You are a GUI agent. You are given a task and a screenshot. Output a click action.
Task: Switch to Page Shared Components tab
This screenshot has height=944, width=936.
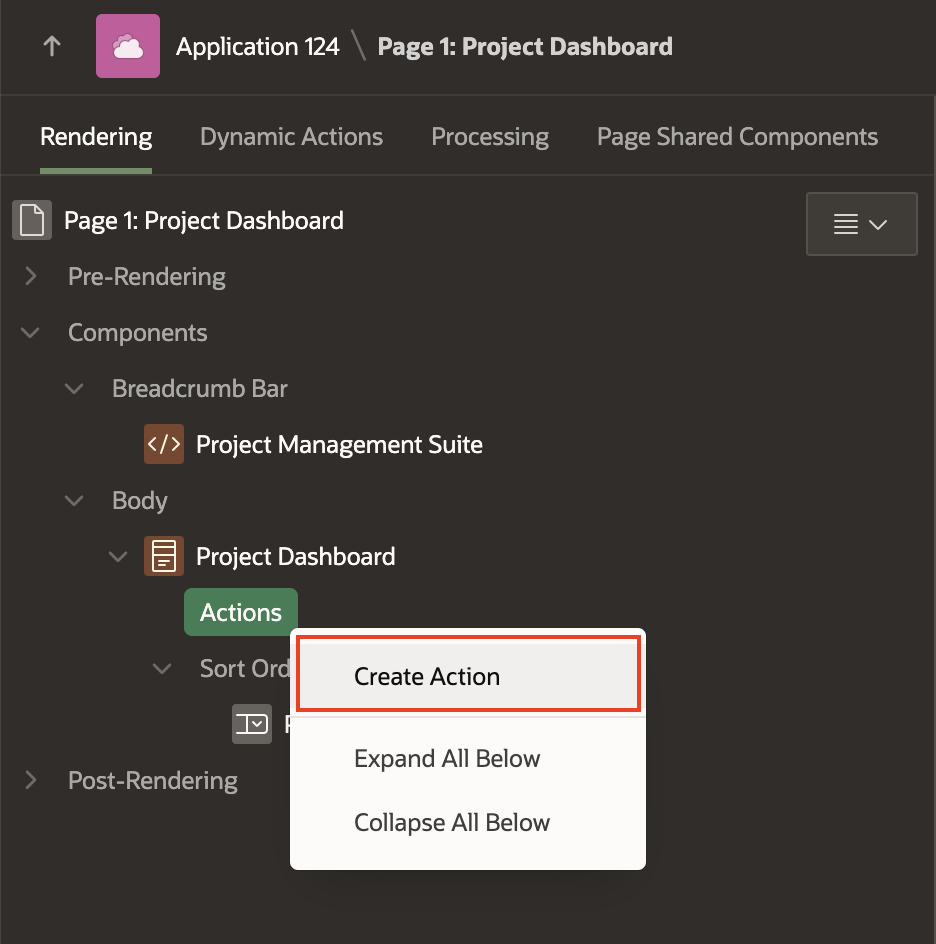[737, 137]
